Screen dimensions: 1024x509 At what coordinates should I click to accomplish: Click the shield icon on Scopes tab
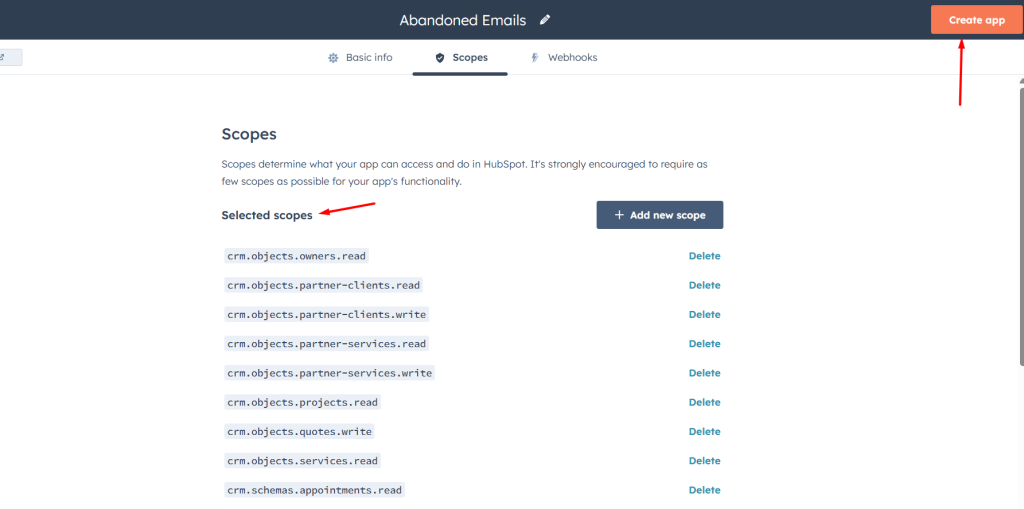(440, 57)
